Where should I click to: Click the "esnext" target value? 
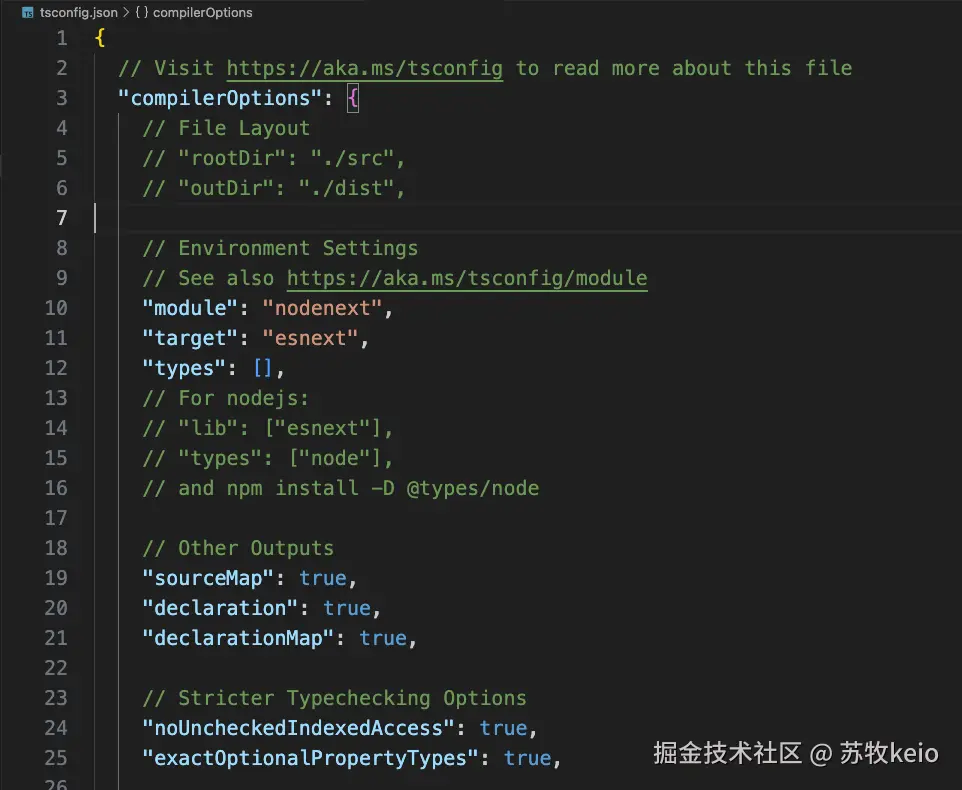pyautogui.click(x=310, y=338)
